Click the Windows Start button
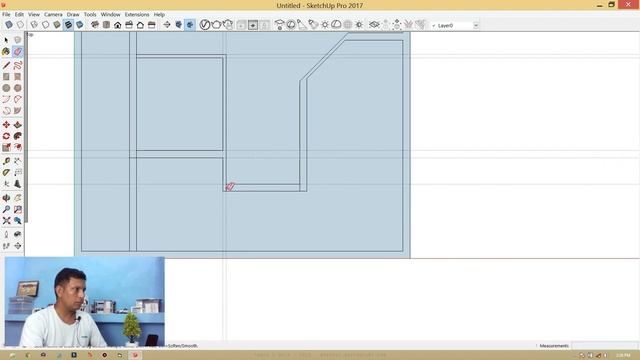Screen dimensions: 640x360 pyautogui.click(x=12, y=355)
